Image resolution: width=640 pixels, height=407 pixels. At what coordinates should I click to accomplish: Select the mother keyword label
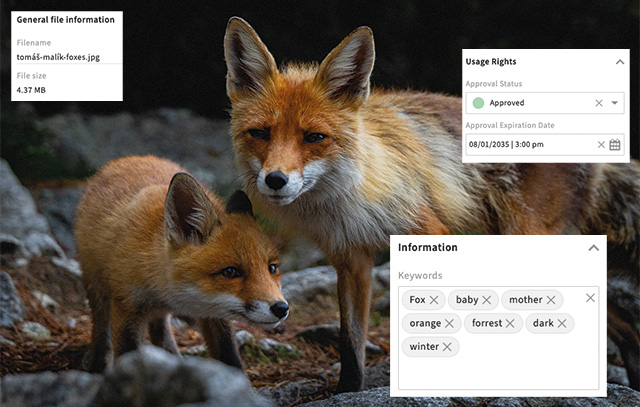(526, 300)
